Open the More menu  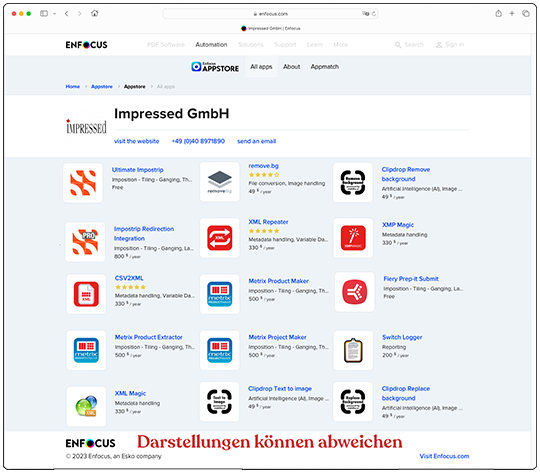click(x=340, y=45)
